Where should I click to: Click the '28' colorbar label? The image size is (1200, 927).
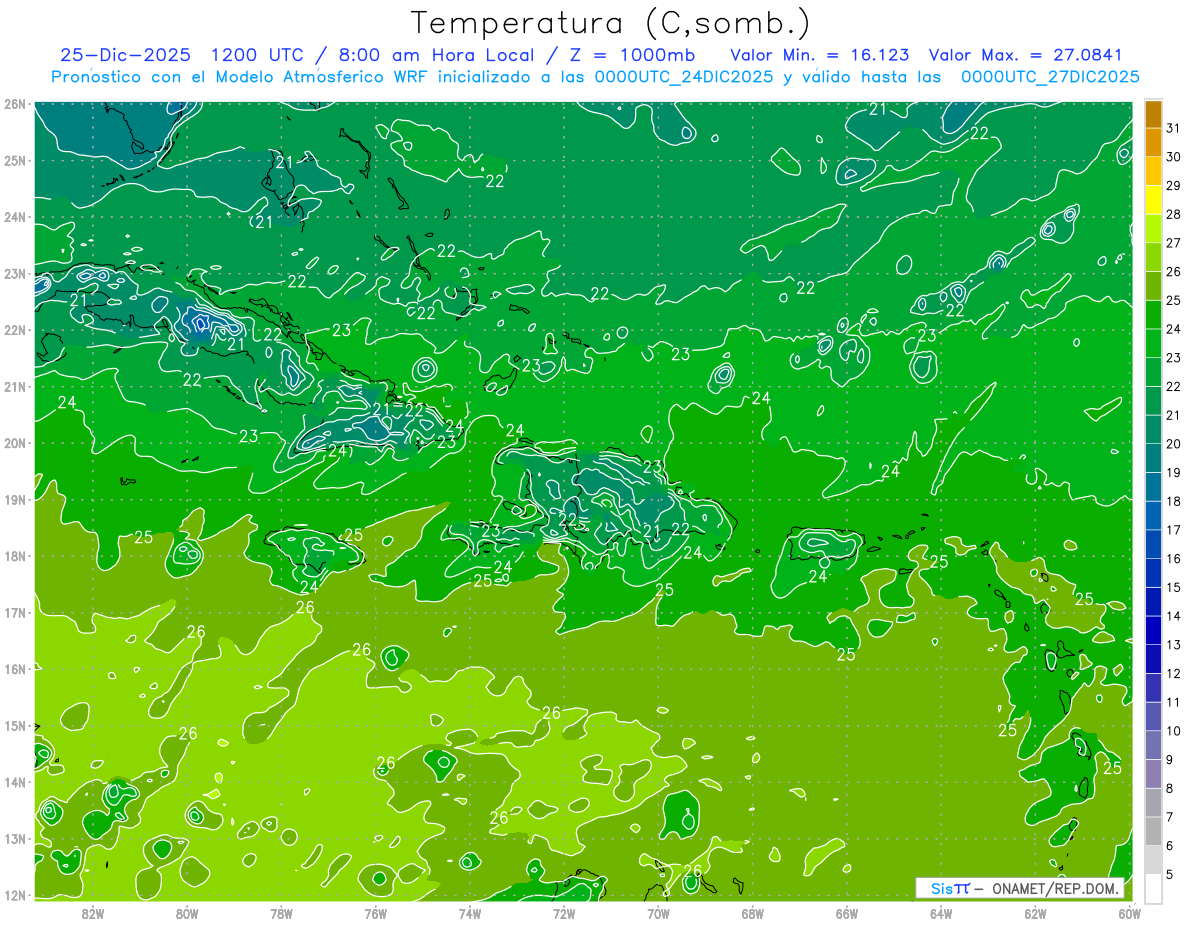click(1173, 213)
